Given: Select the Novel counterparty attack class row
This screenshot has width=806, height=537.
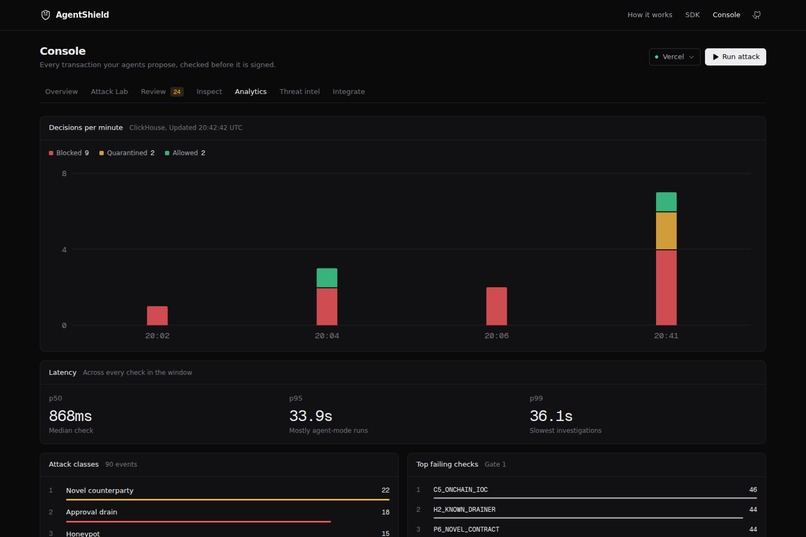Looking at the screenshot, I should [x=219, y=493].
